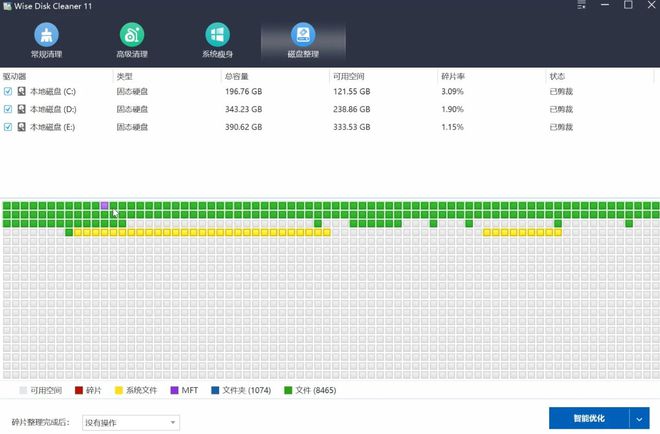Open the 没有操作 dropdown
The width and height of the screenshot is (660, 434).
(x=131, y=422)
